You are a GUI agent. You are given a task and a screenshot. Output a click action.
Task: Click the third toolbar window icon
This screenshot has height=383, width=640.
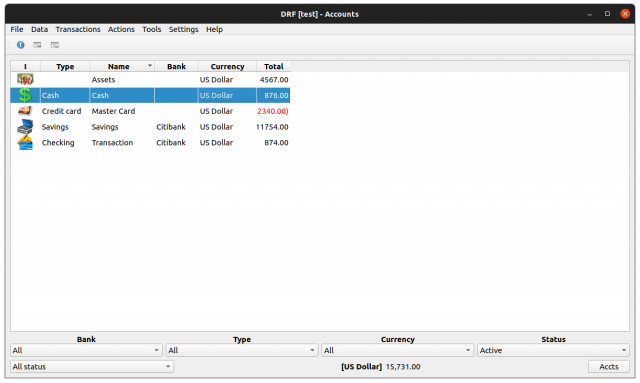(x=55, y=45)
